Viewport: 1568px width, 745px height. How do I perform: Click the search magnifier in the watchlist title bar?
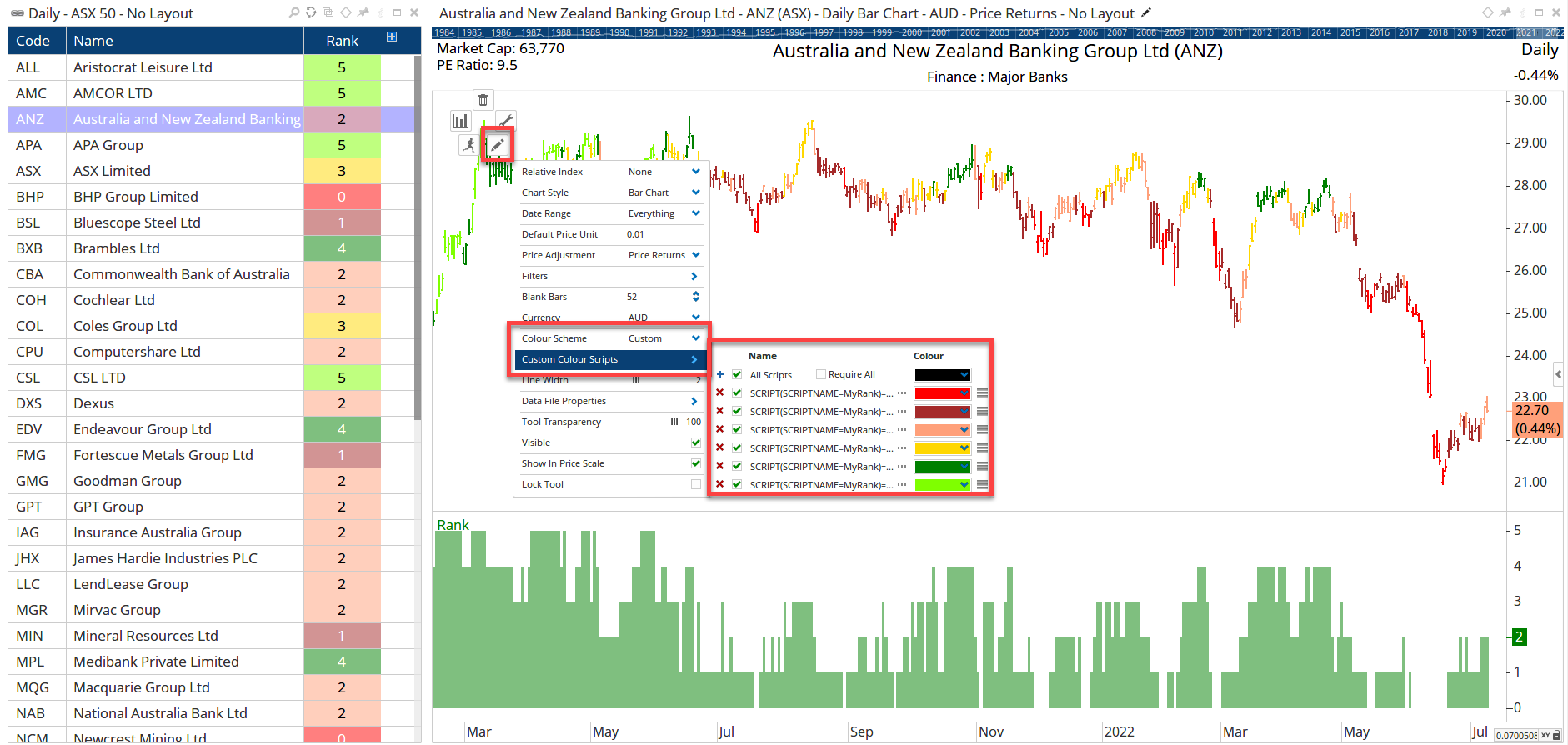294,12
